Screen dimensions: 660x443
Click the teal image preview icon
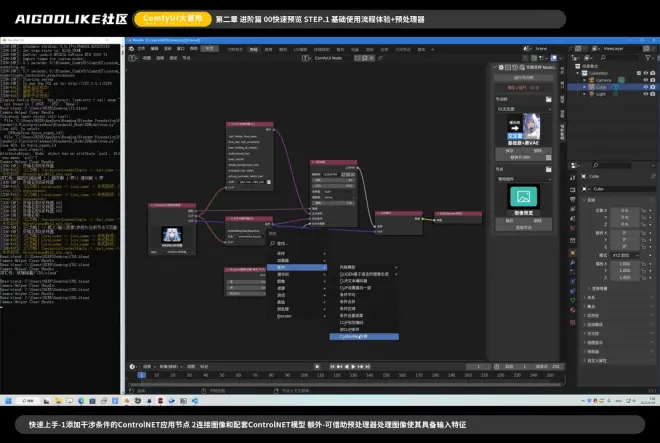524,196
